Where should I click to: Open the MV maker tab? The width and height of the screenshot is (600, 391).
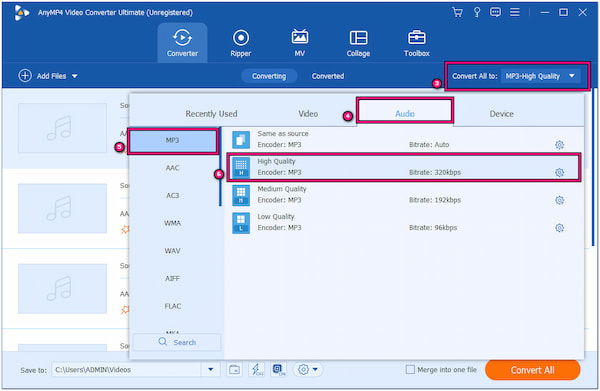(300, 43)
